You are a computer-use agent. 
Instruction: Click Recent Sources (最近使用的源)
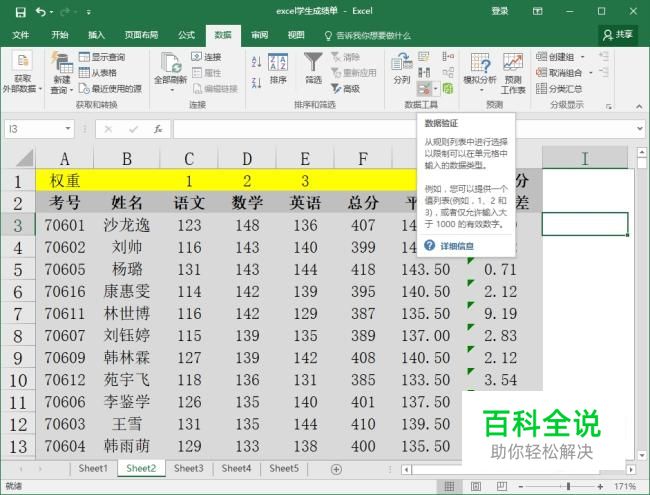[110, 88]
